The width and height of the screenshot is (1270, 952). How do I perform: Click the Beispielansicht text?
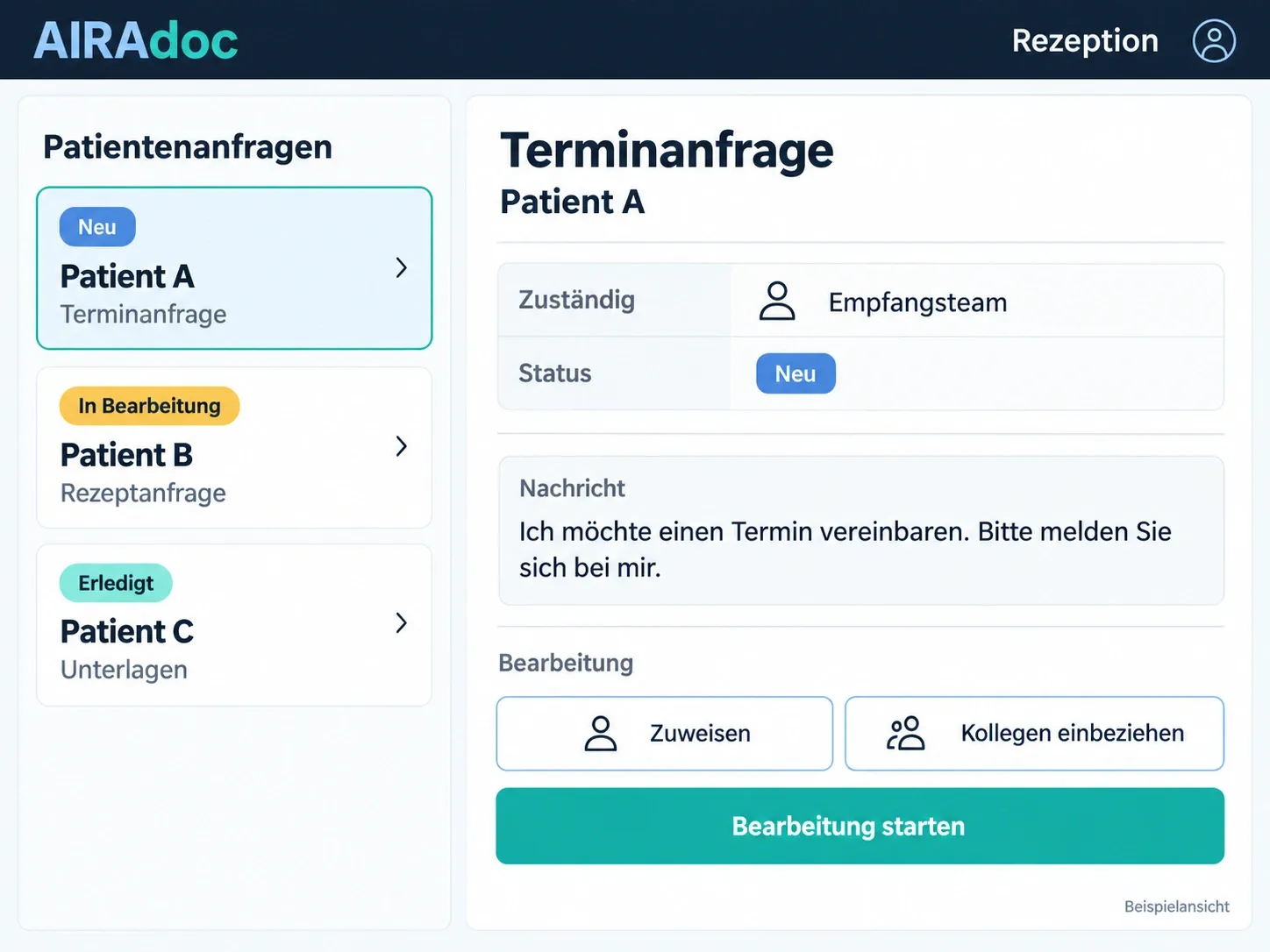pos(1177,906)
